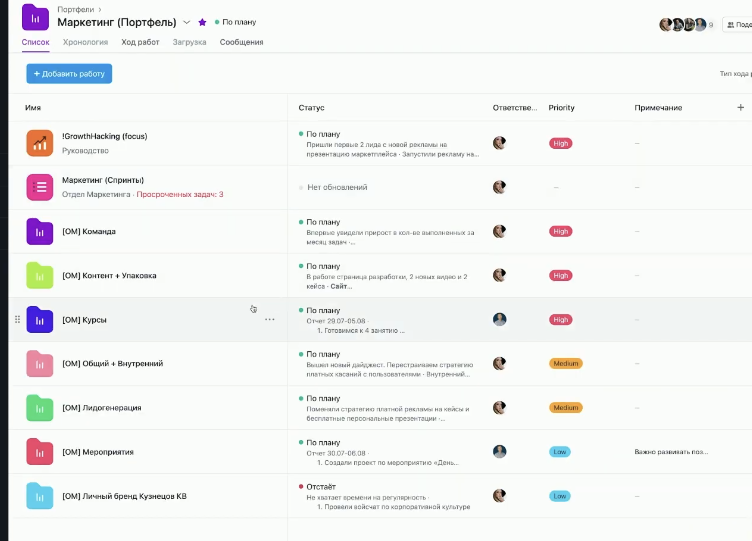Screen dimensions: 752x541
Task: Click Medium priority tag in Общий + Внутренний row
Action: tap(565, 364)
